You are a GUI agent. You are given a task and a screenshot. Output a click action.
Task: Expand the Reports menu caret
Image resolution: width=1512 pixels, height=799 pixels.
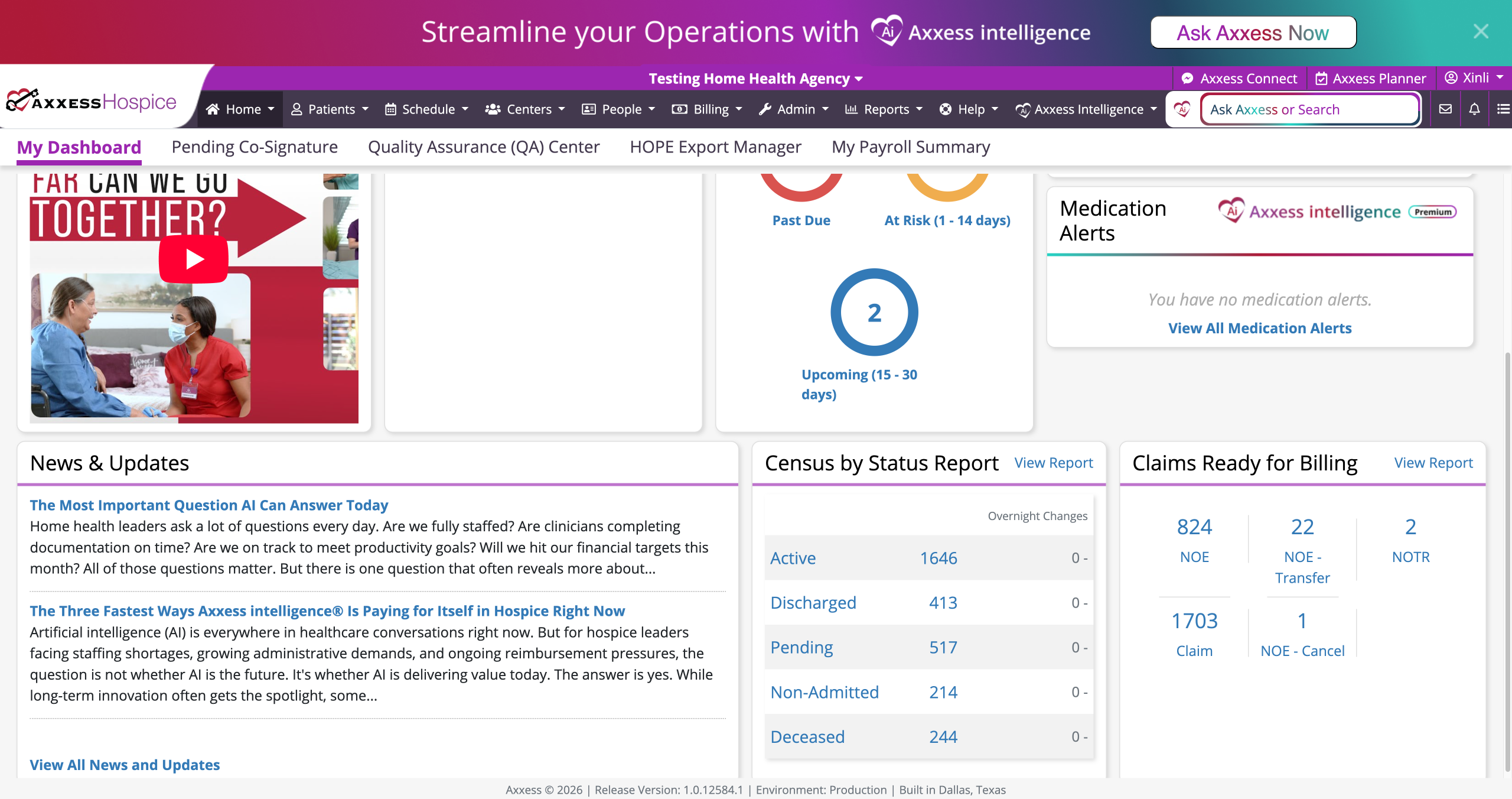pos(919,109)
